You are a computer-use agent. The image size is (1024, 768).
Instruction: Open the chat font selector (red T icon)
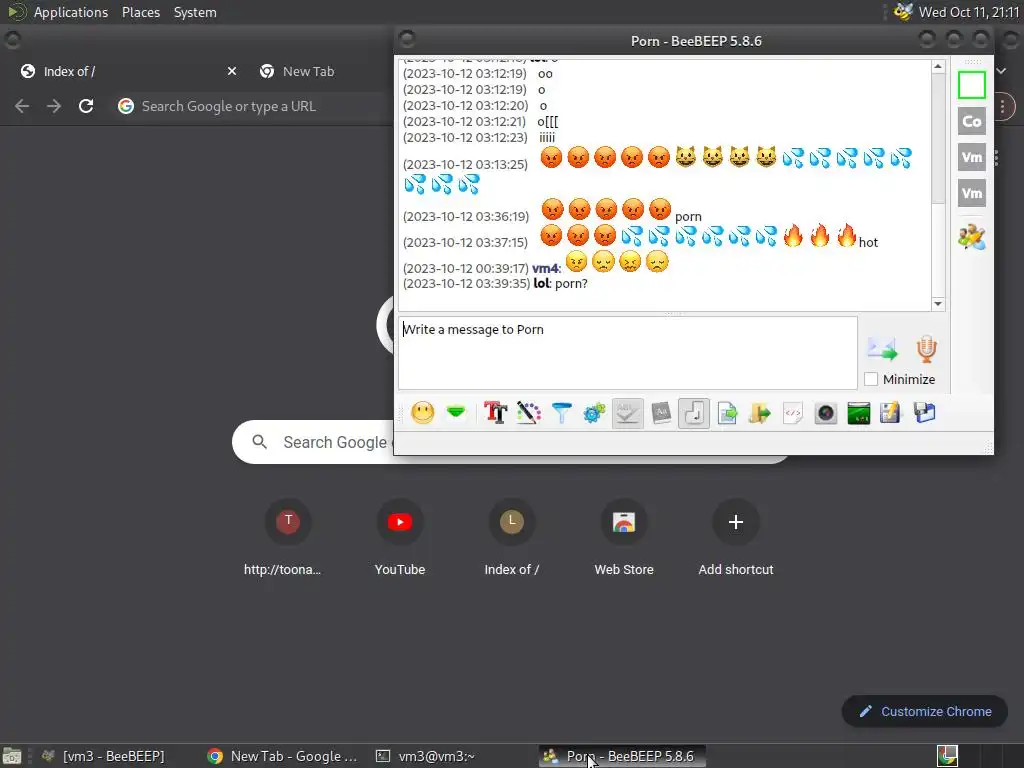pyautogui.click(x=496, y=413)
